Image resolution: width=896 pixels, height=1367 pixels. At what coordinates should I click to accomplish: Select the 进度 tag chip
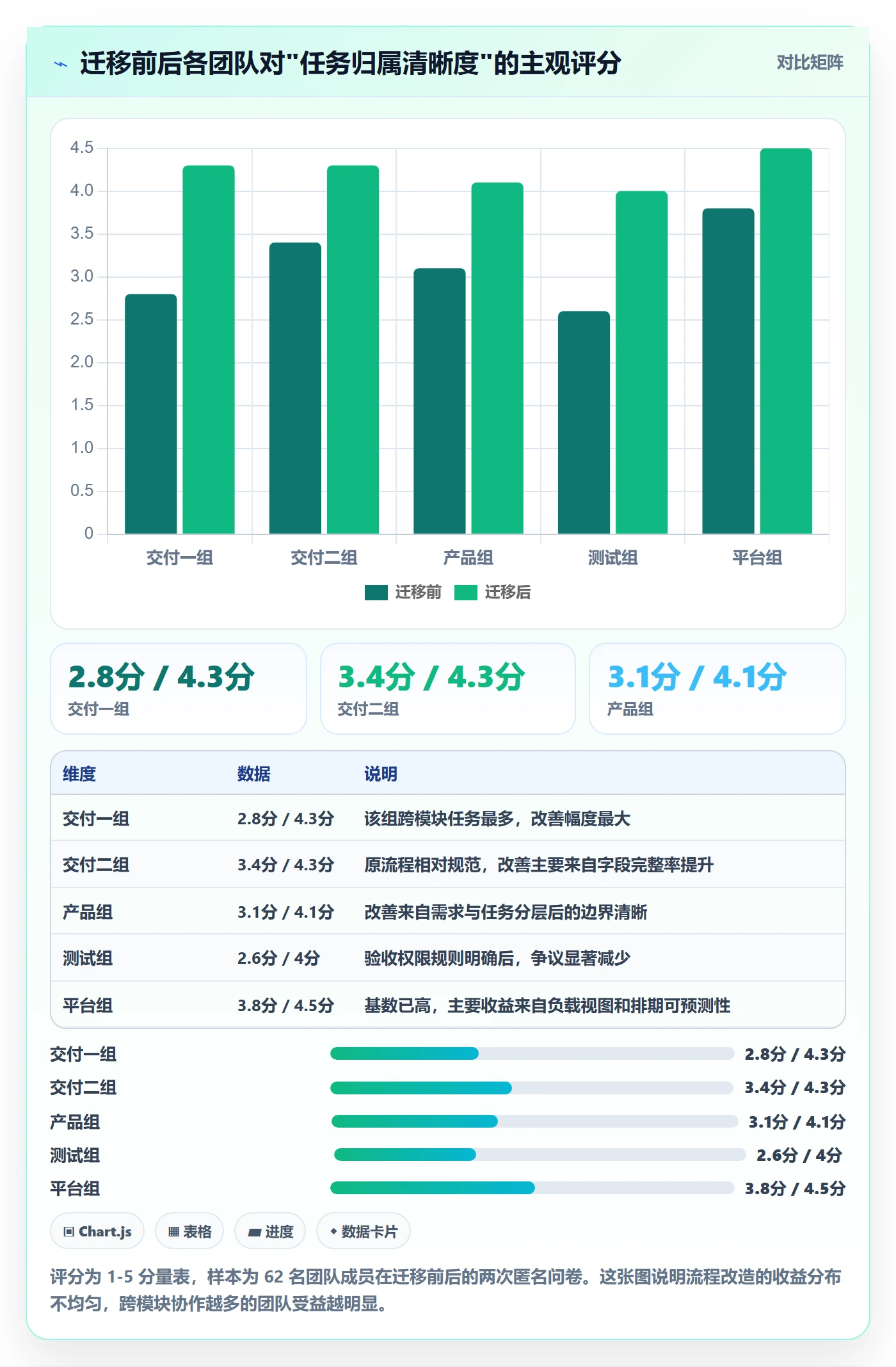pos(270,1231)
